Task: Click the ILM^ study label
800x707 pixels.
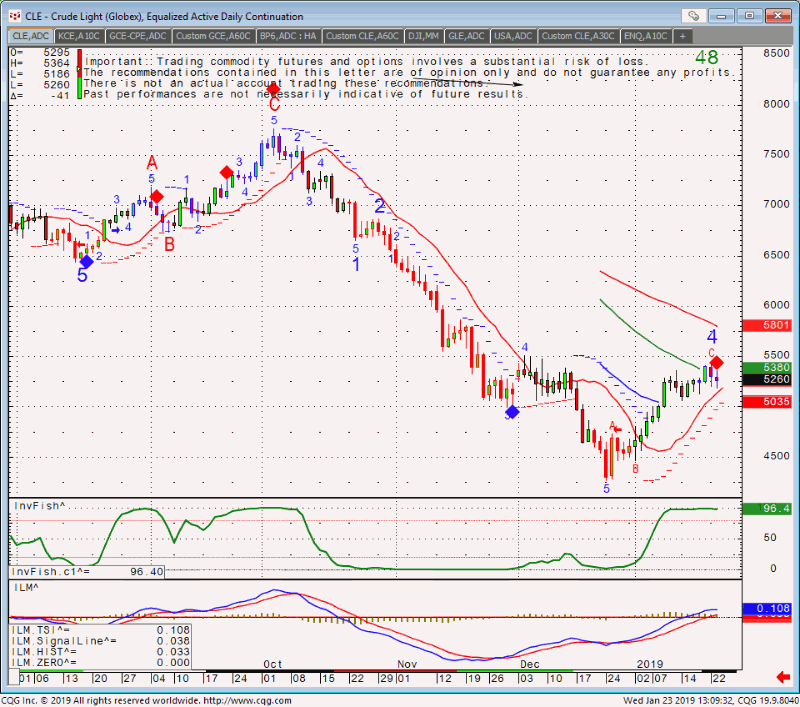Action: [x=24, y=589]
